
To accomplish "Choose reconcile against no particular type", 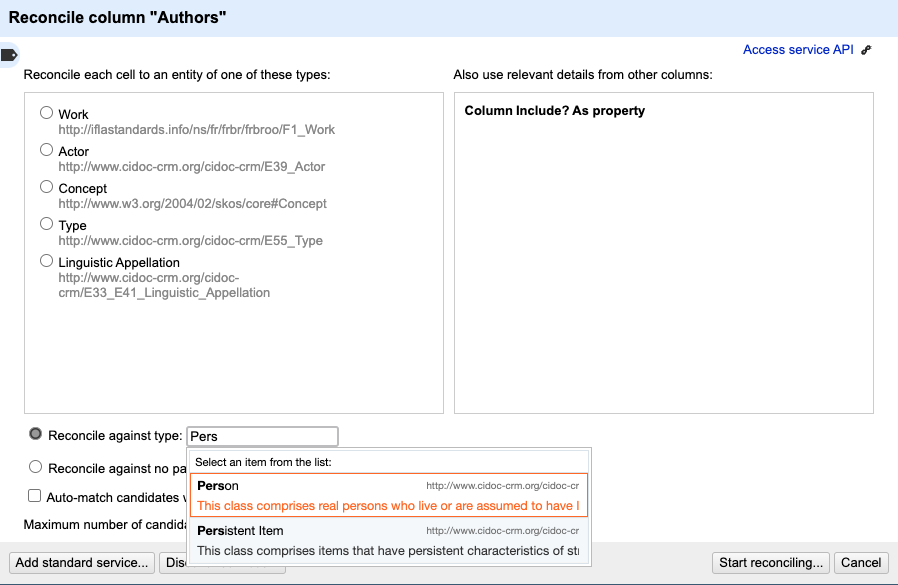I will point(35,466).
